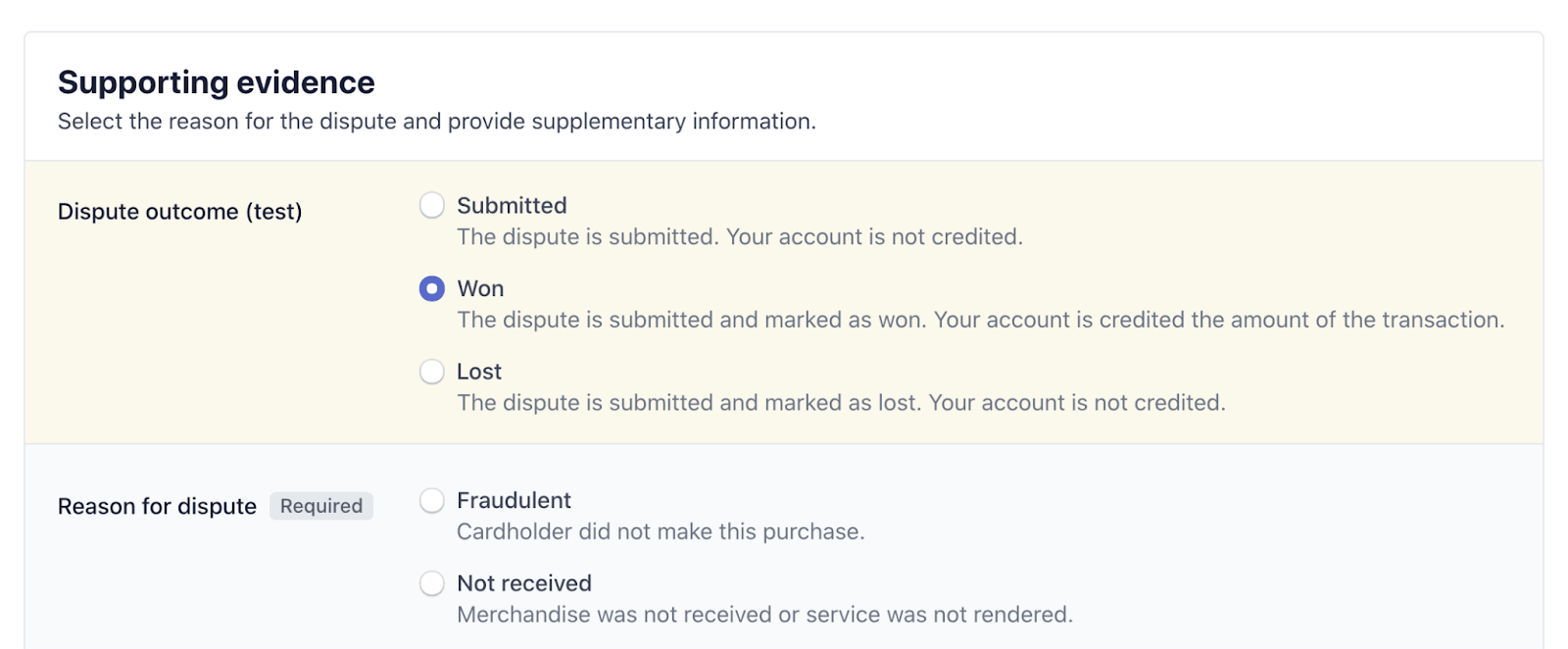The height and width of the screenshot is (649, 1568).
Task: Choose the Lost outcome radio circle
Action: tap(432, 373)
